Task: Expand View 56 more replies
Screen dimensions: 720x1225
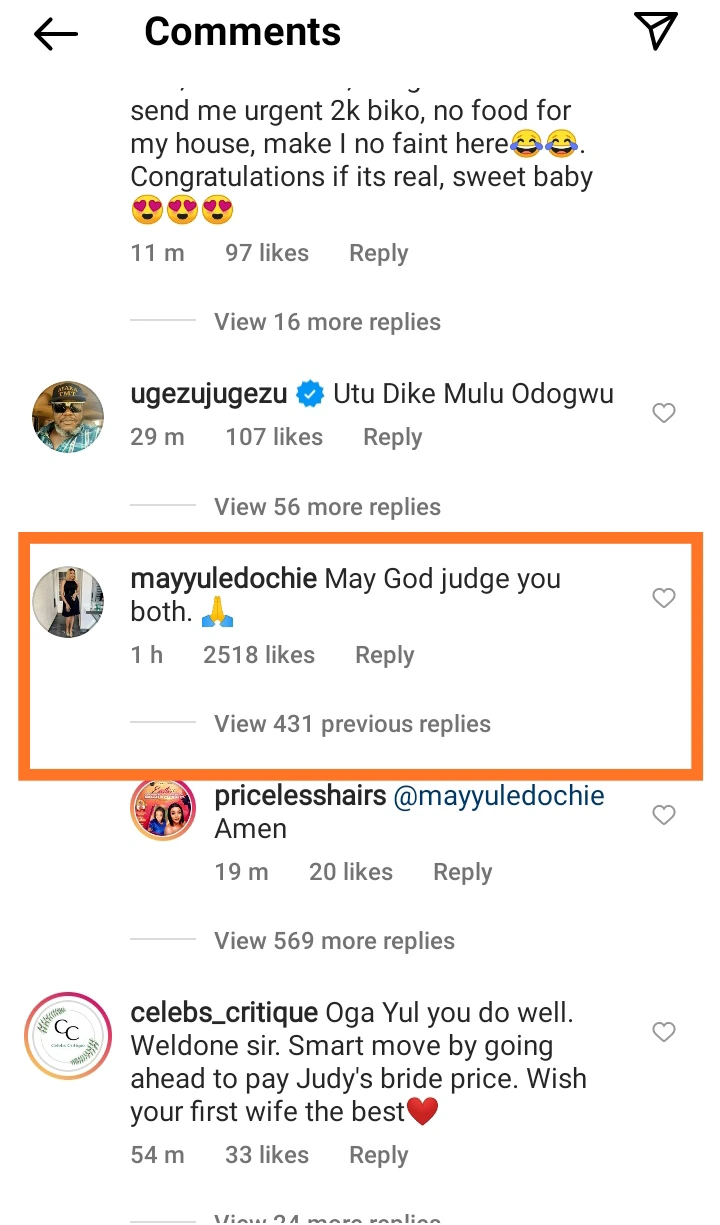Action: pyautogui.click(x=327, y=507)
